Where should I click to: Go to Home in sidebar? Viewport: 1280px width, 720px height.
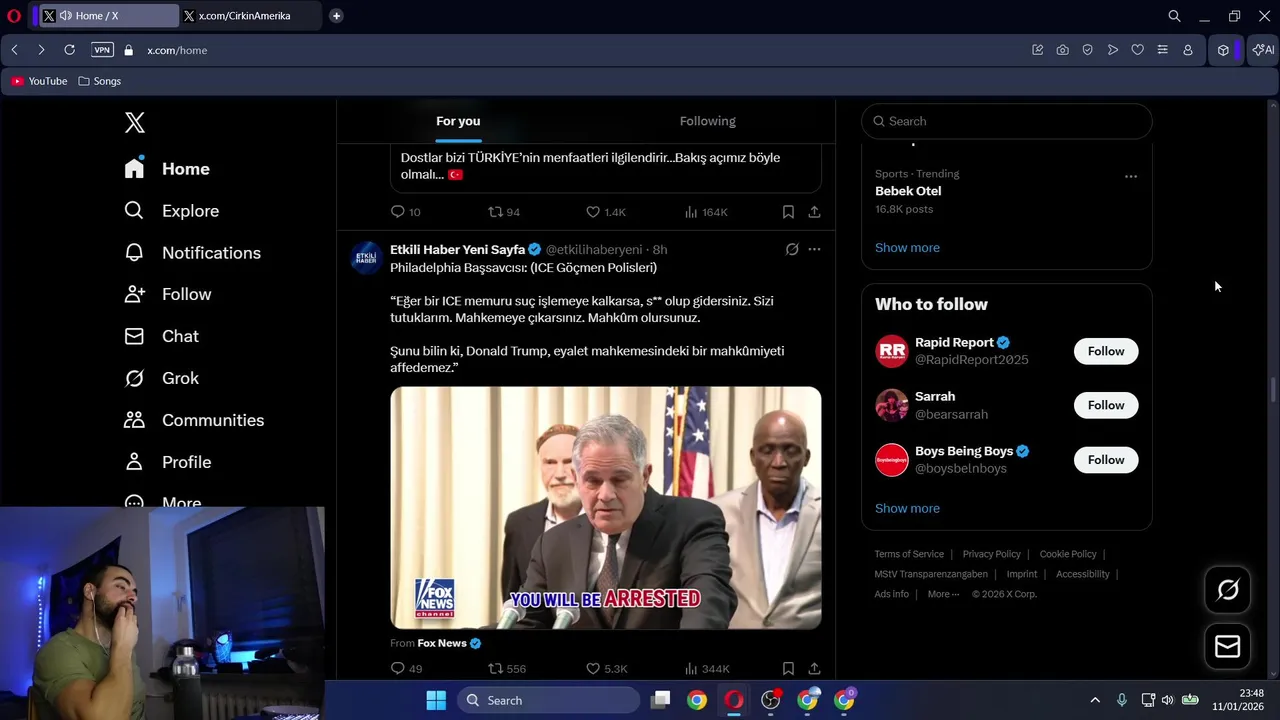click(167, 169)
